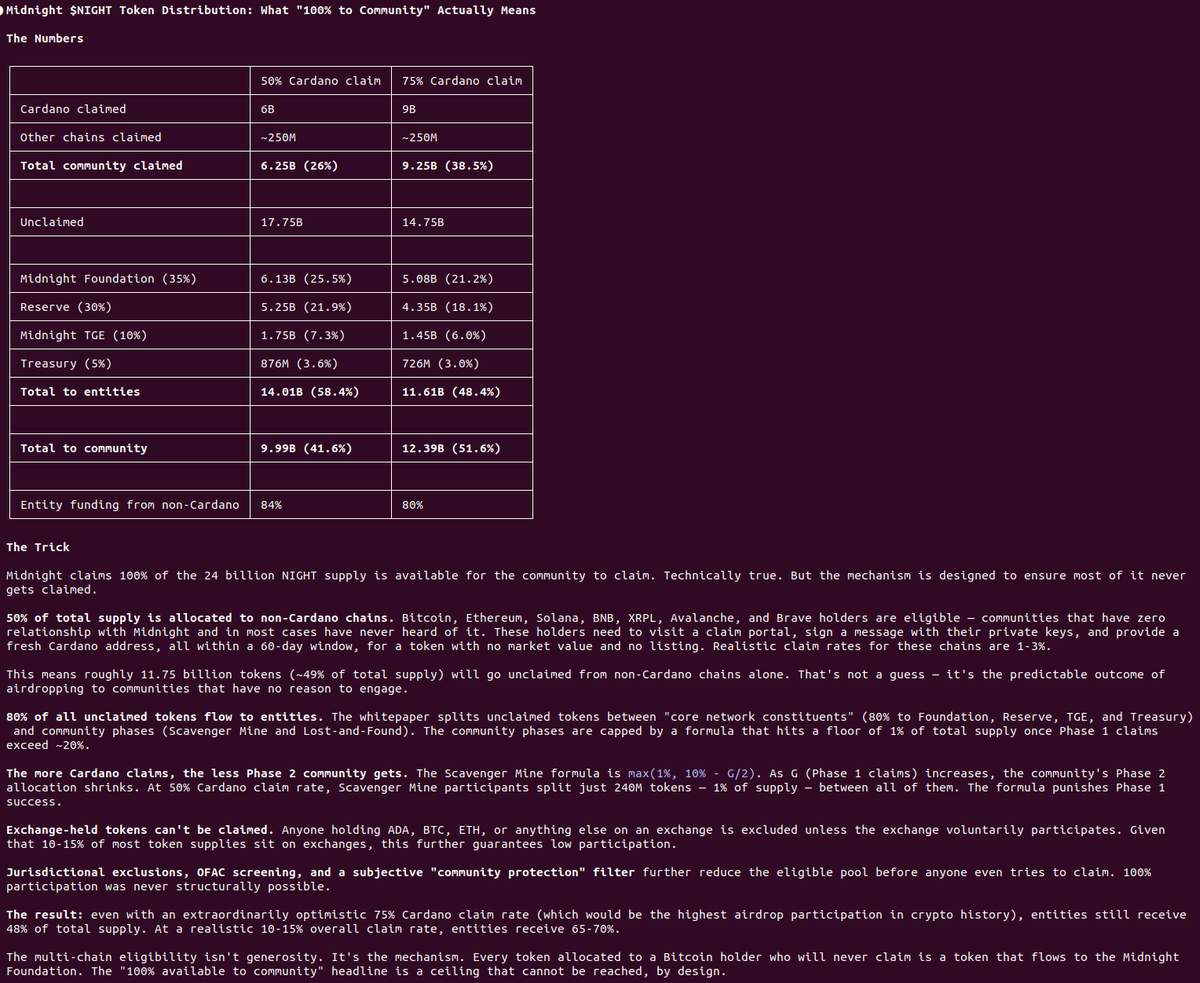Click the "11.61B (48.4%)" total cell

[451, 392]
